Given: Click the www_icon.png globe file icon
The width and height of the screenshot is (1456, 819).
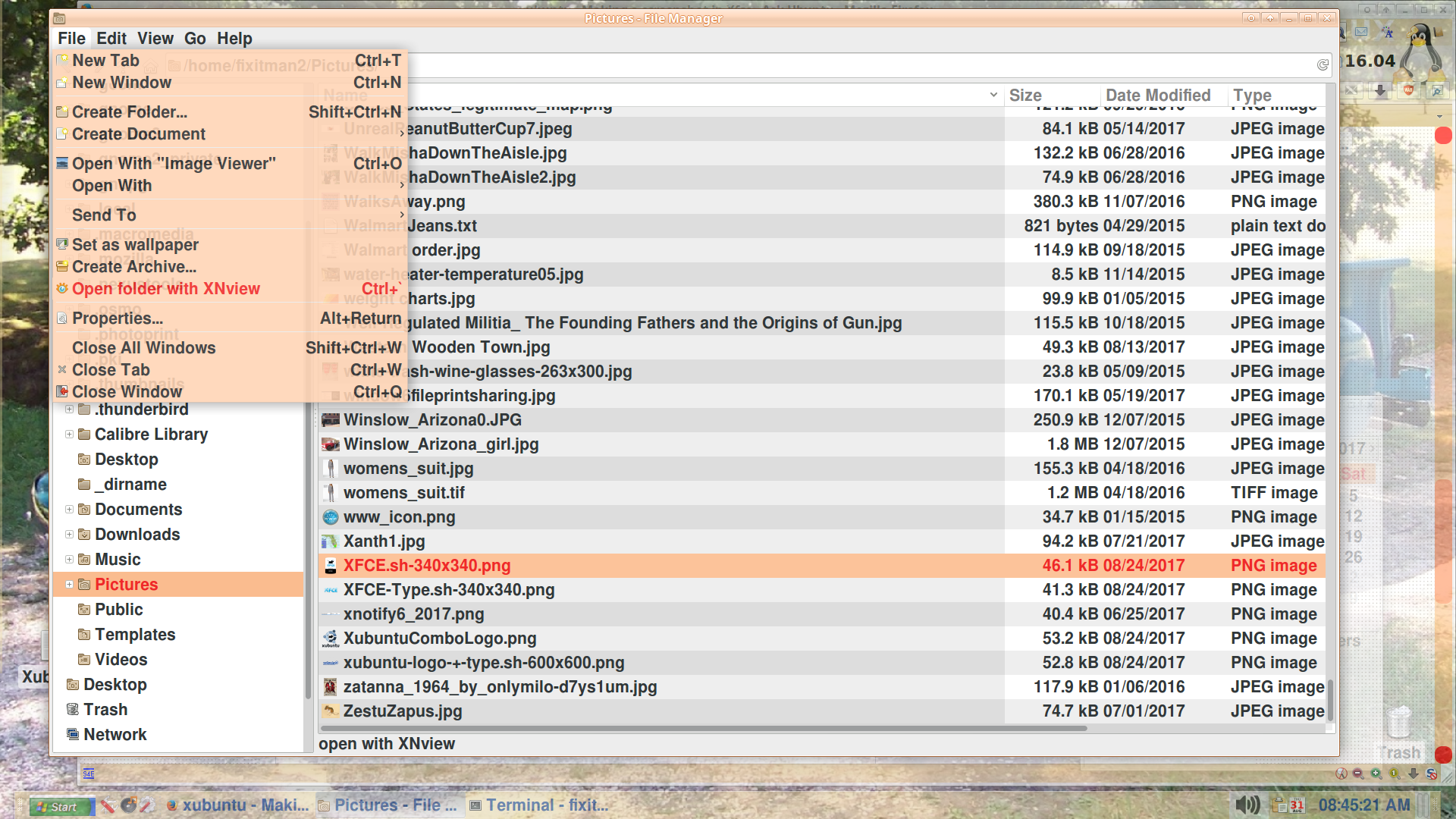Looking at the screenshot, I should tap(330, 517).
